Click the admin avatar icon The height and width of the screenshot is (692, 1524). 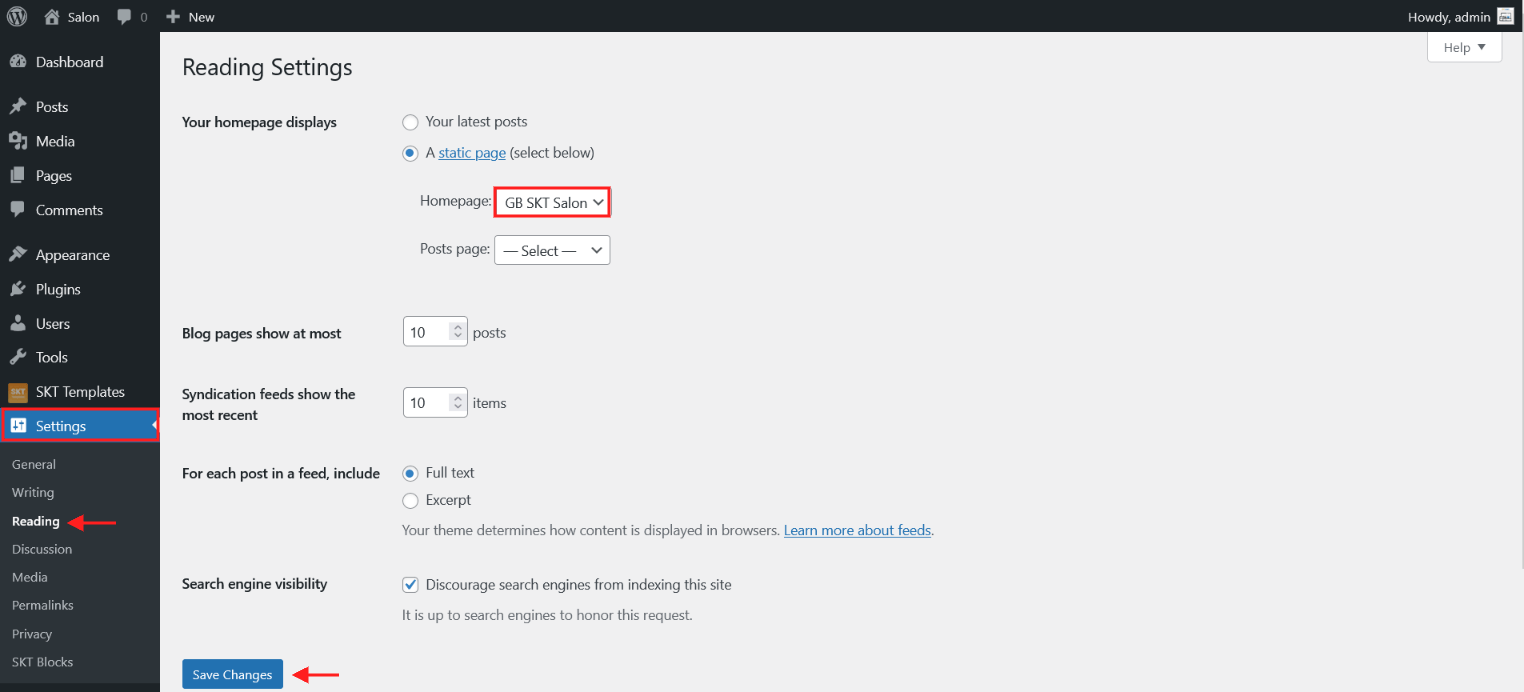coord(1505,16)
